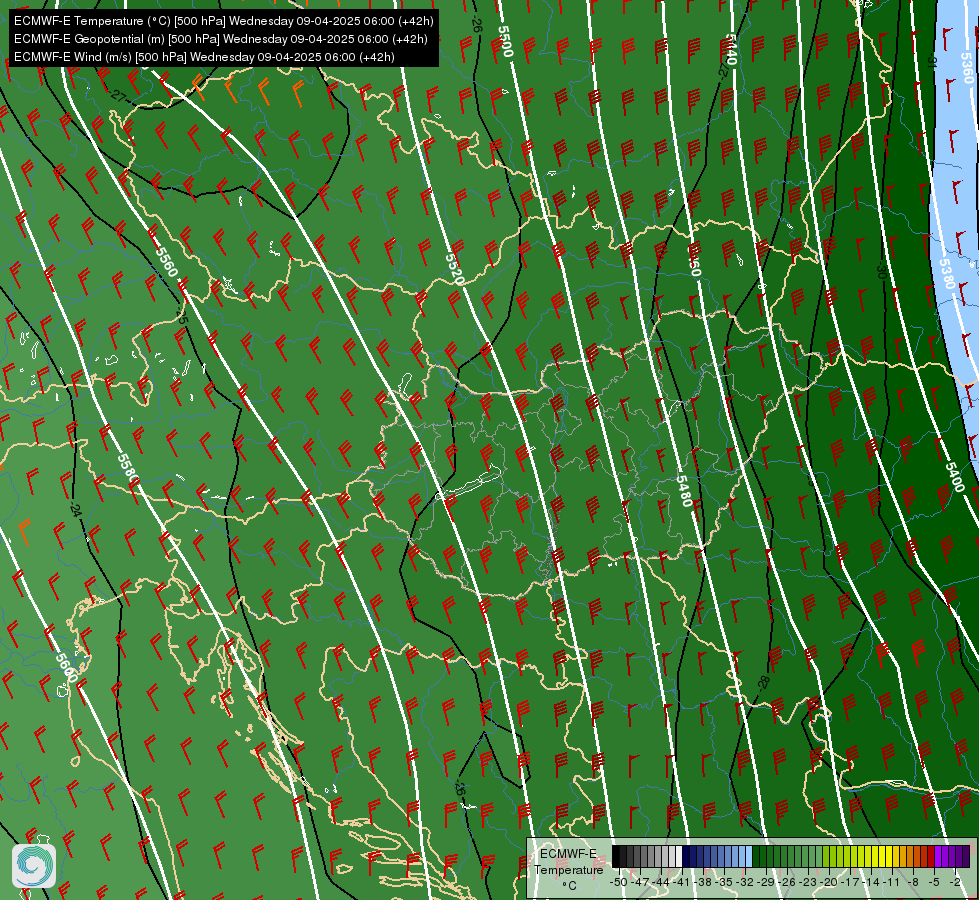Click the -30 isotherm label on map
This screenshot has height=900, width=979.
click(x=881, y=271)
